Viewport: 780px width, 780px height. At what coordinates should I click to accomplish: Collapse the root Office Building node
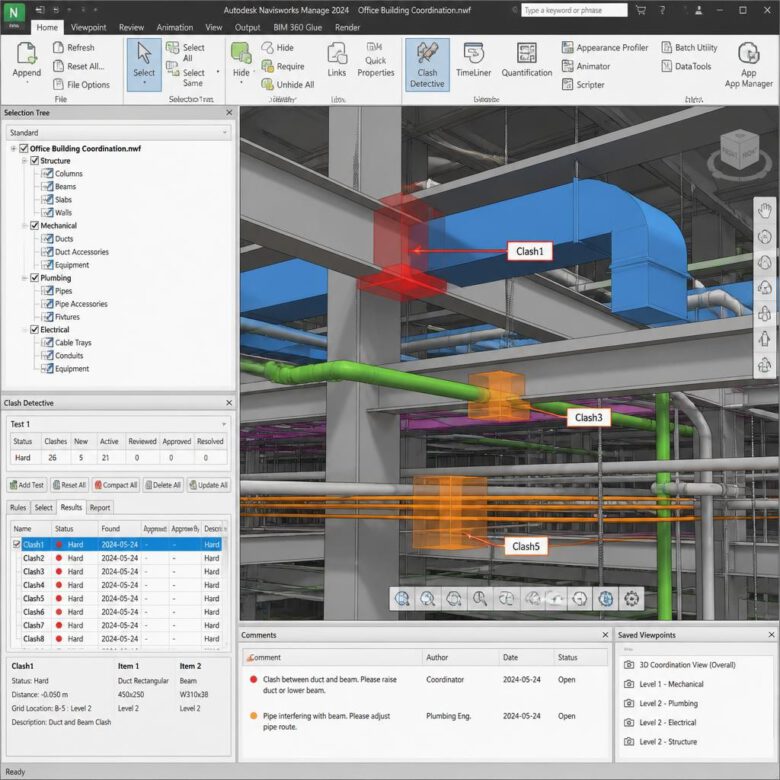point(13,148)
